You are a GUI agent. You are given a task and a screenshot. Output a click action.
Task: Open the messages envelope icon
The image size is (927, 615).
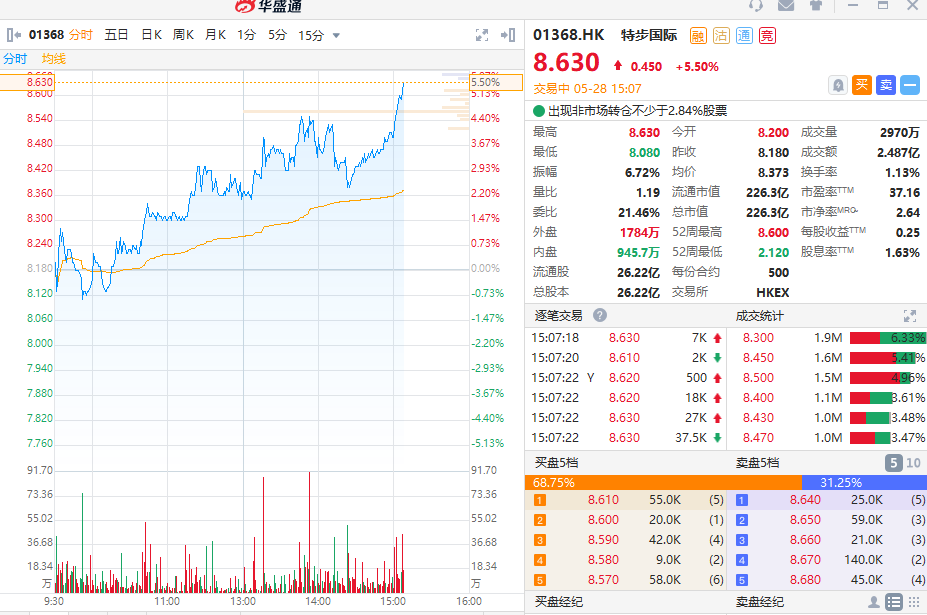[x=786, y=5]
